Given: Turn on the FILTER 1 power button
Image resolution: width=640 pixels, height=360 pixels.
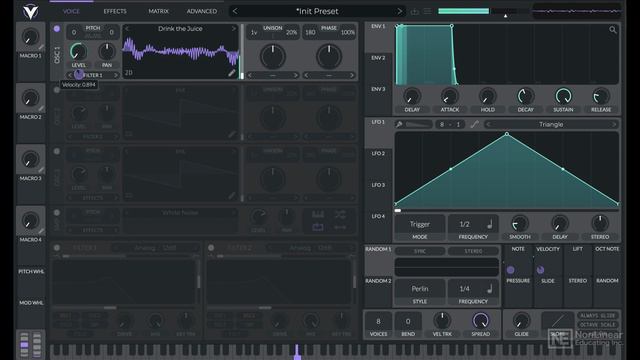Looking at the screenshot, I should coord(57,248).
